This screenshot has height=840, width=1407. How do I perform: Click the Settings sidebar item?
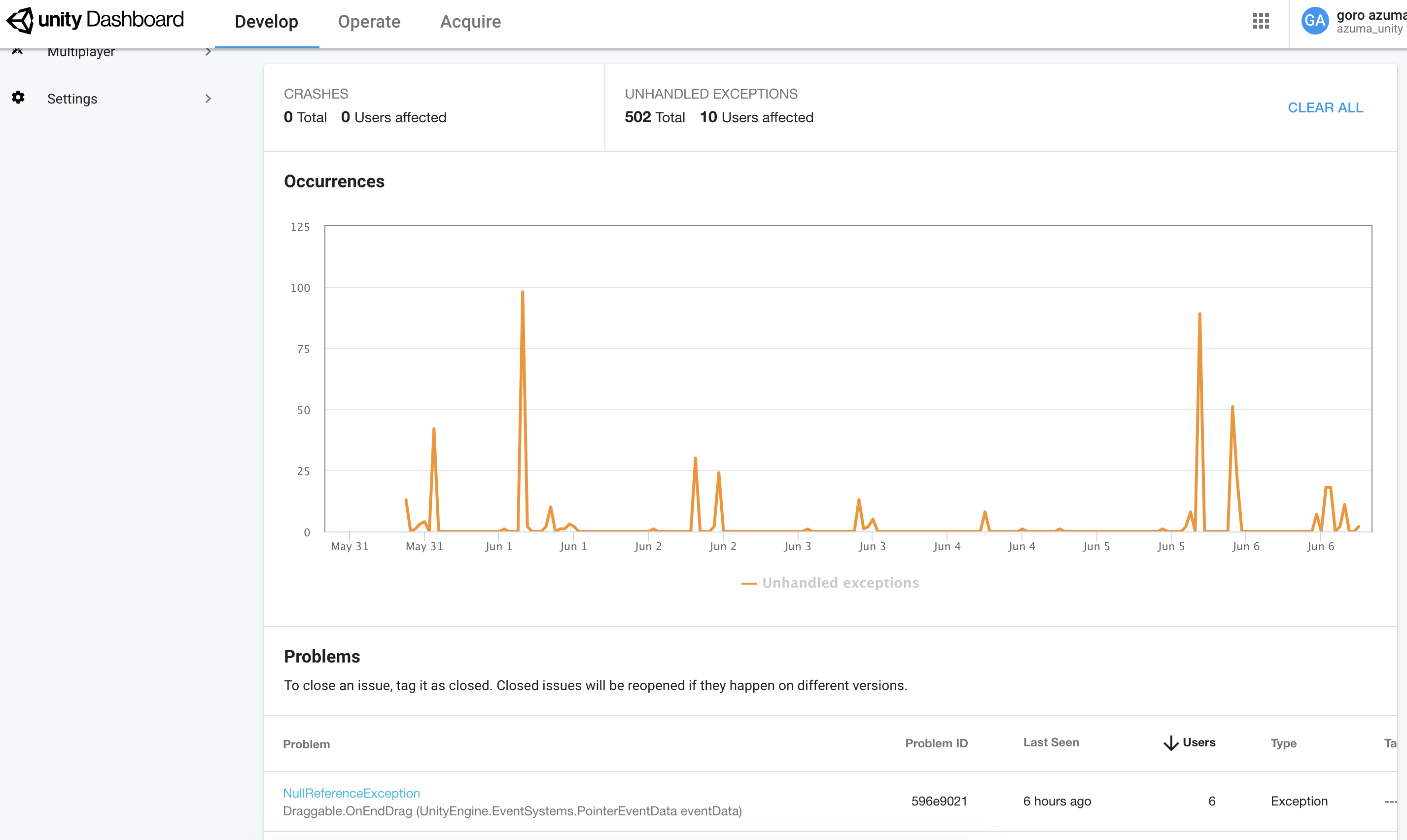click(x=72, y=99)
